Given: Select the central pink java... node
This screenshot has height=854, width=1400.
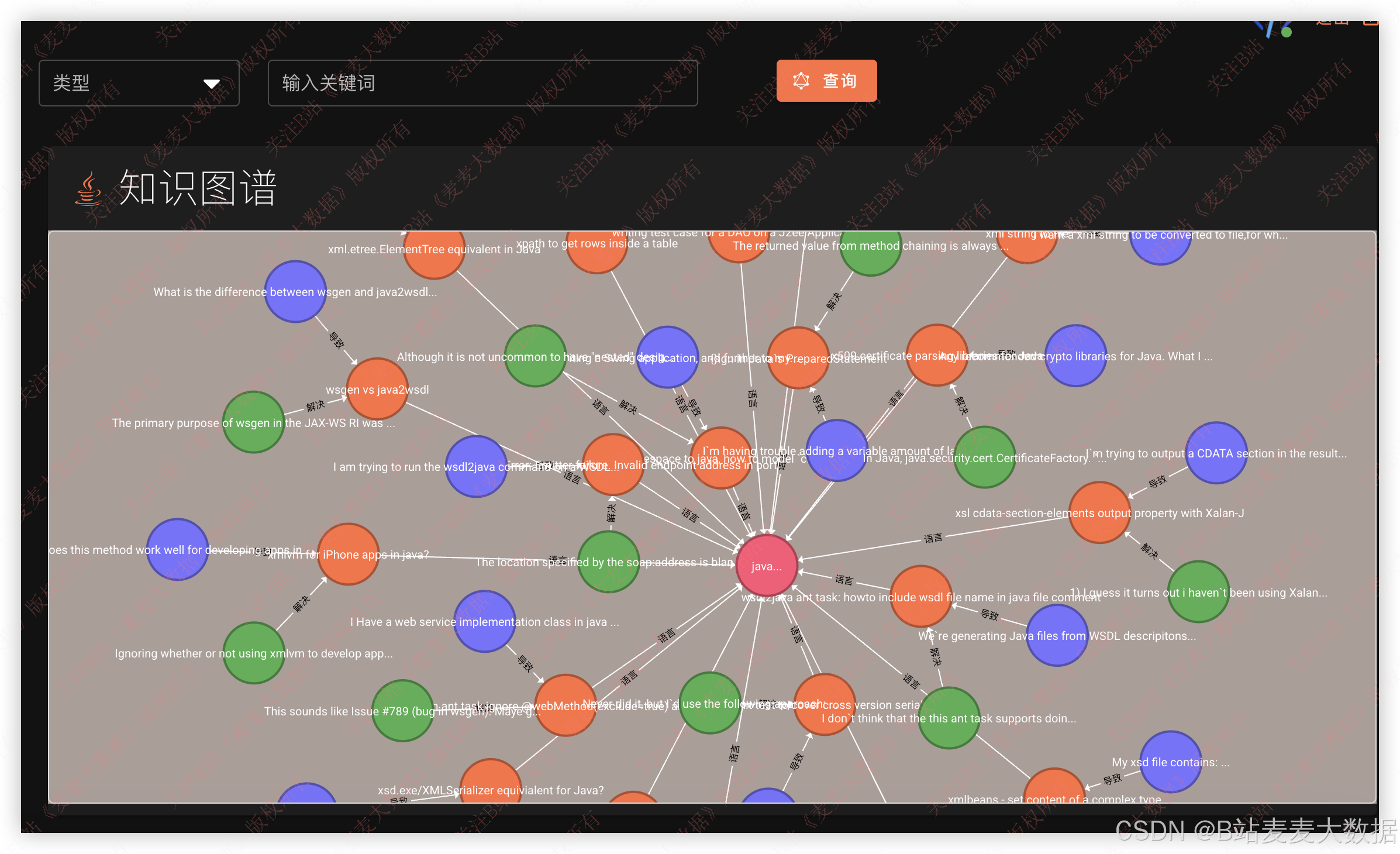Looking at the screenshot, I should 766,565.
